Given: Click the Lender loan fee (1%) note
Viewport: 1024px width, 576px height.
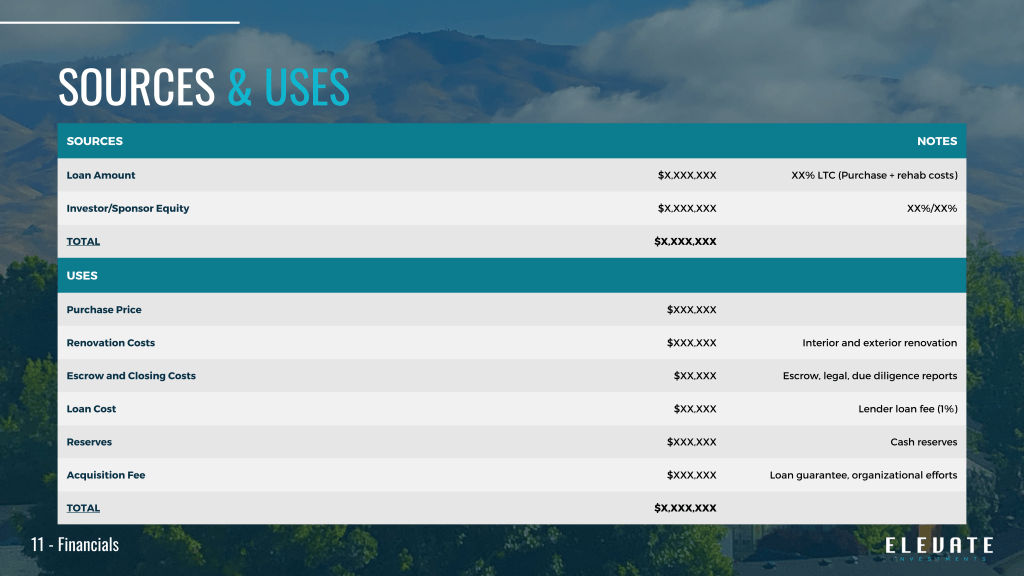Looking at the screenshot, I should [907, 408].
